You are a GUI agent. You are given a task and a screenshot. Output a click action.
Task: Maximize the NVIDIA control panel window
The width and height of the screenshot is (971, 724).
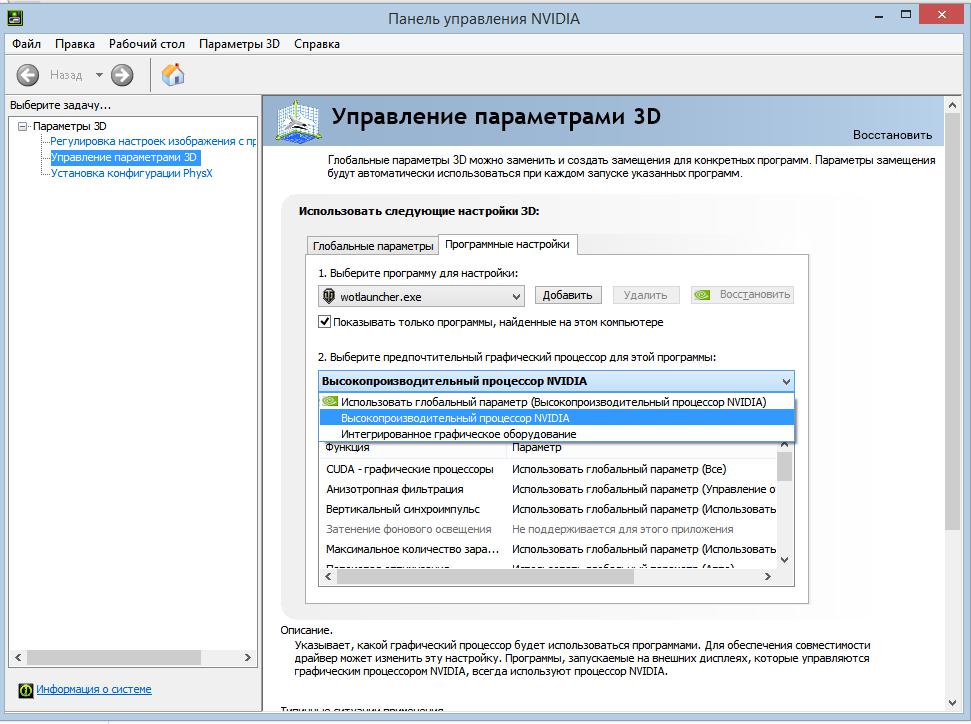click(x=905, y=15)
